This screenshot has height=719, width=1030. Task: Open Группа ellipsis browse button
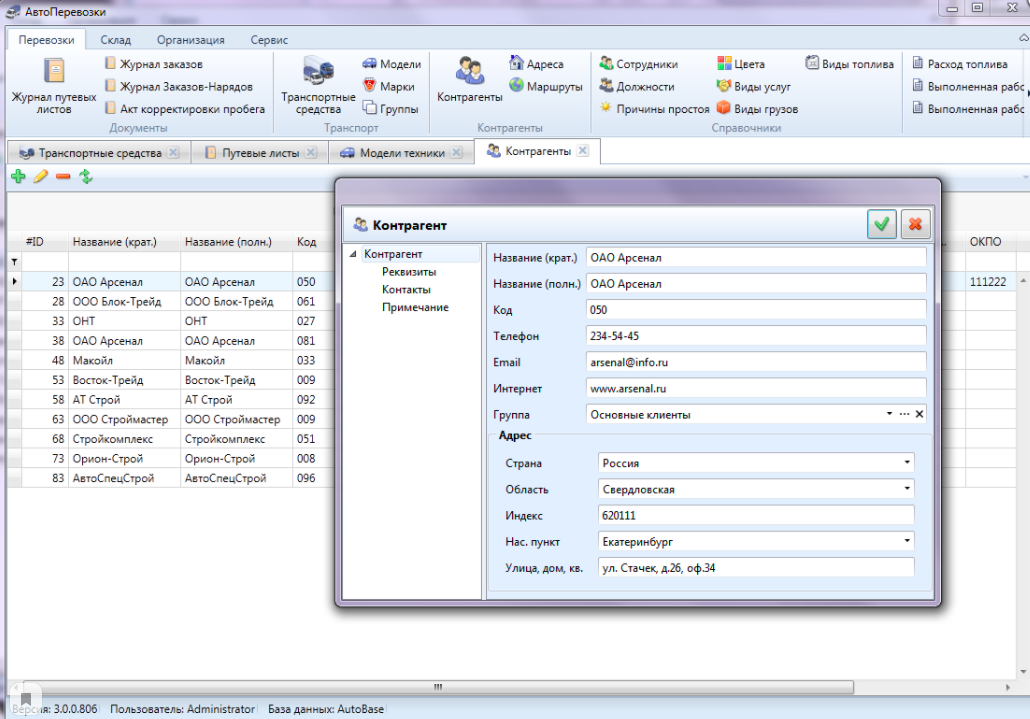click(905, 414)
